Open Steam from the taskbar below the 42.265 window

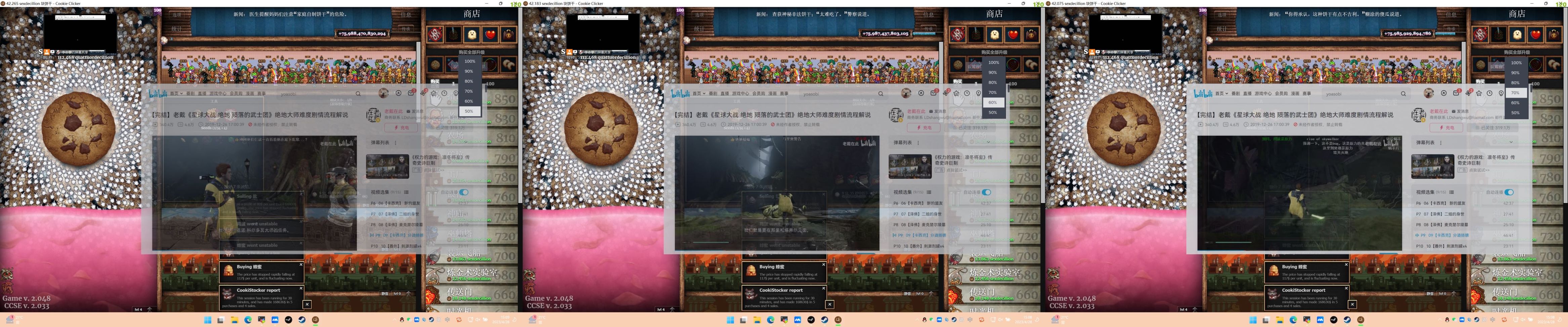tap(302, 320)
